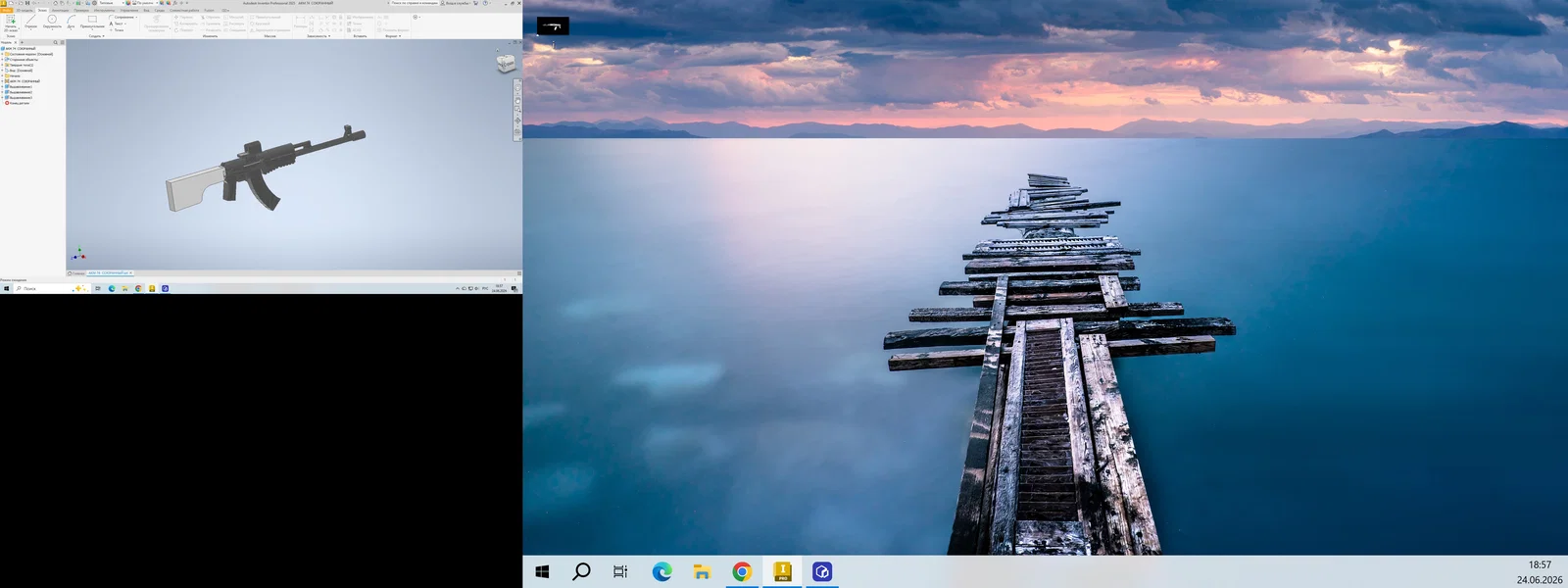1568x588 pixels.
Task: Pick the Text (Текст) tool in Inventor ribbon
Action: pos(116,24)
